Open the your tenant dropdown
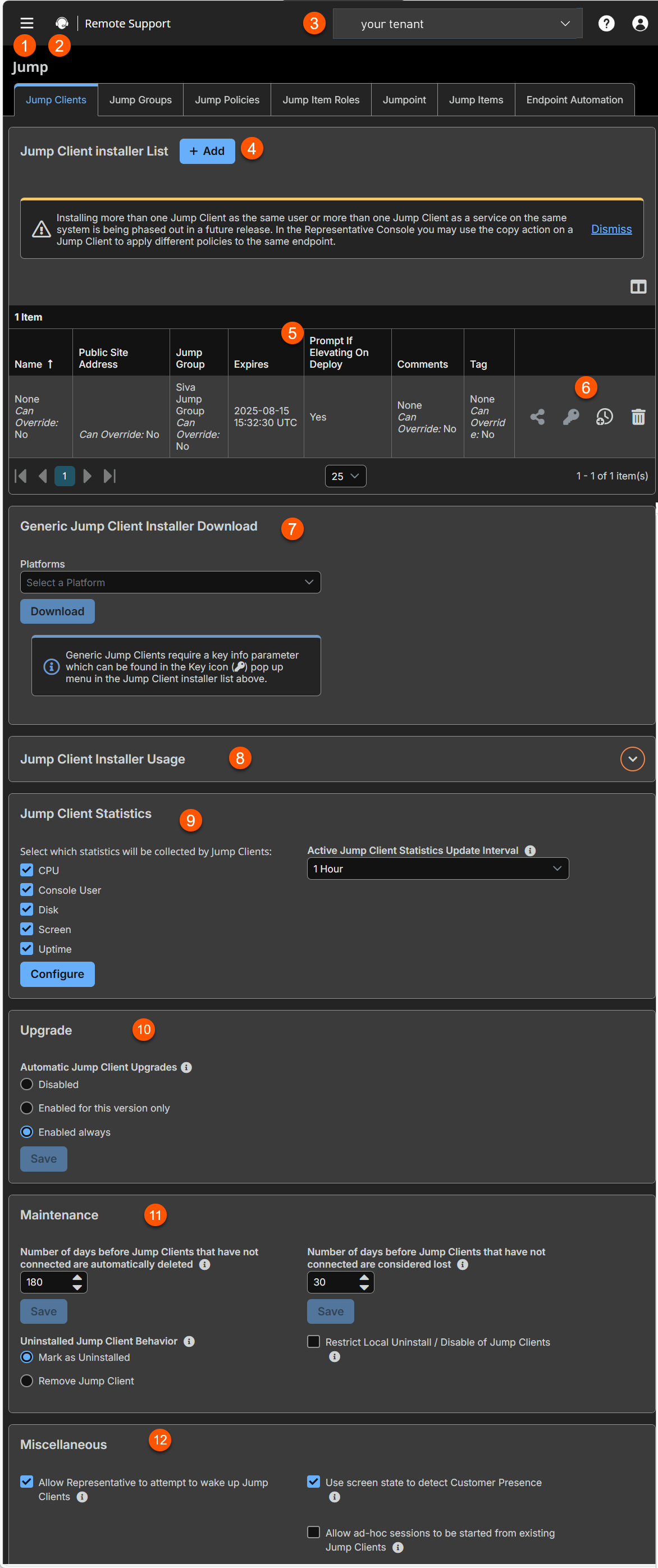The height and width of the screenshot is (1568, 658). (x=457, y=24)
